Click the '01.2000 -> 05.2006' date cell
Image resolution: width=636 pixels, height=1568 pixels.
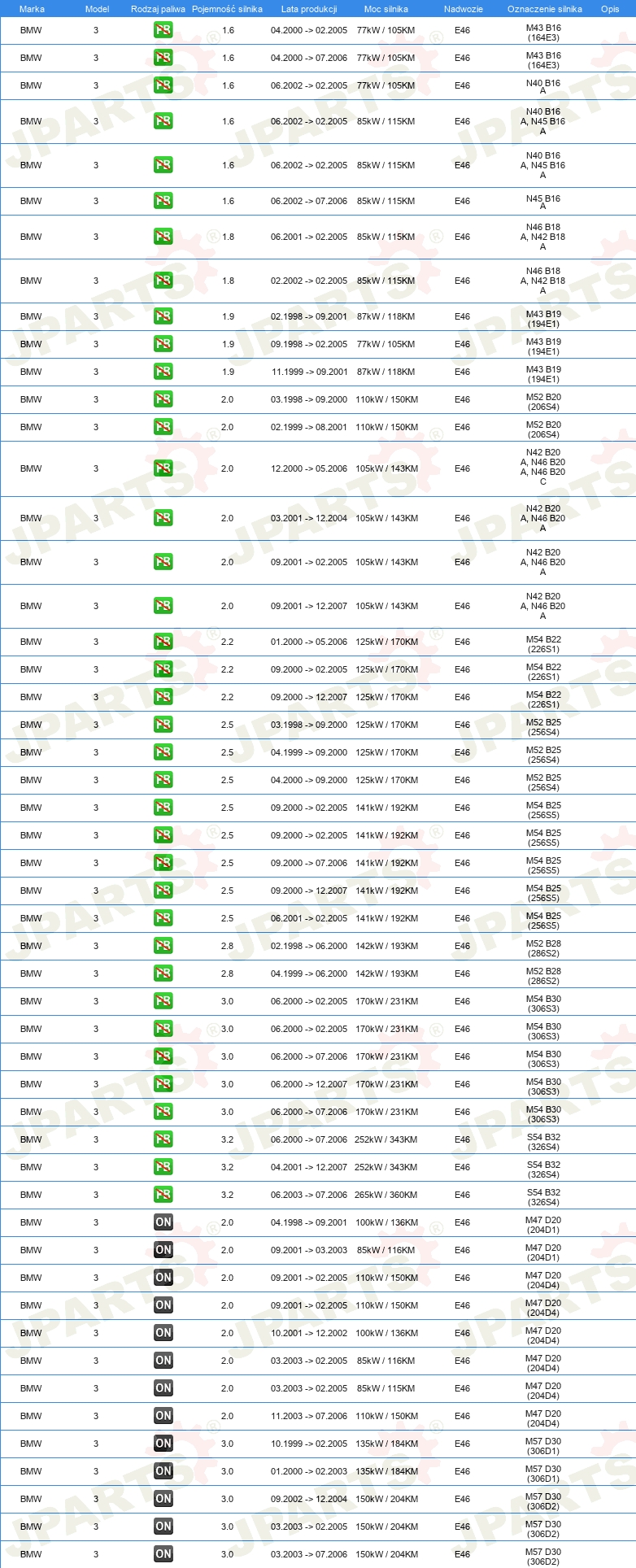pos(309,642)
